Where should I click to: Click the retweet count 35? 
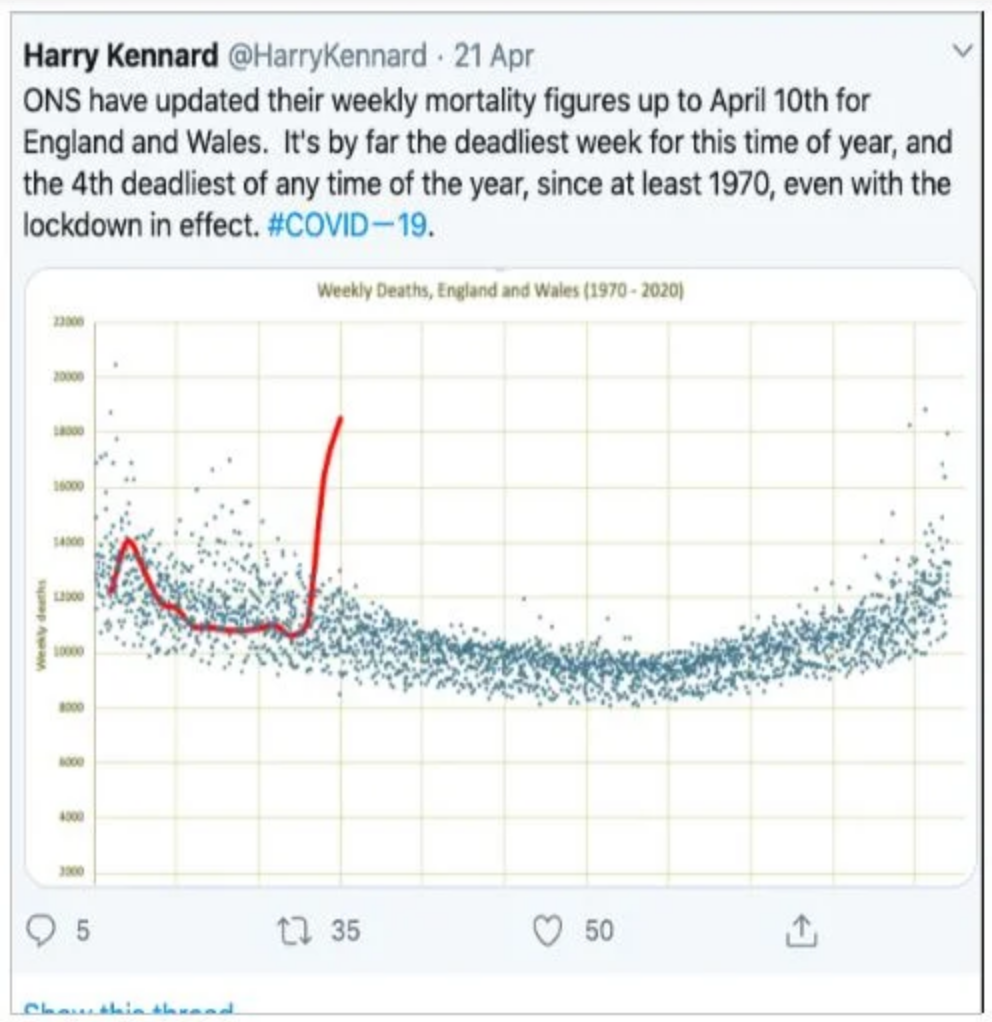point(345,931)
